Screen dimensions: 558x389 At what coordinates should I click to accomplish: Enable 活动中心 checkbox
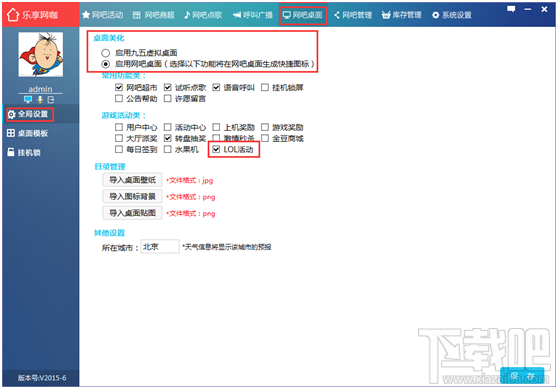168,127
